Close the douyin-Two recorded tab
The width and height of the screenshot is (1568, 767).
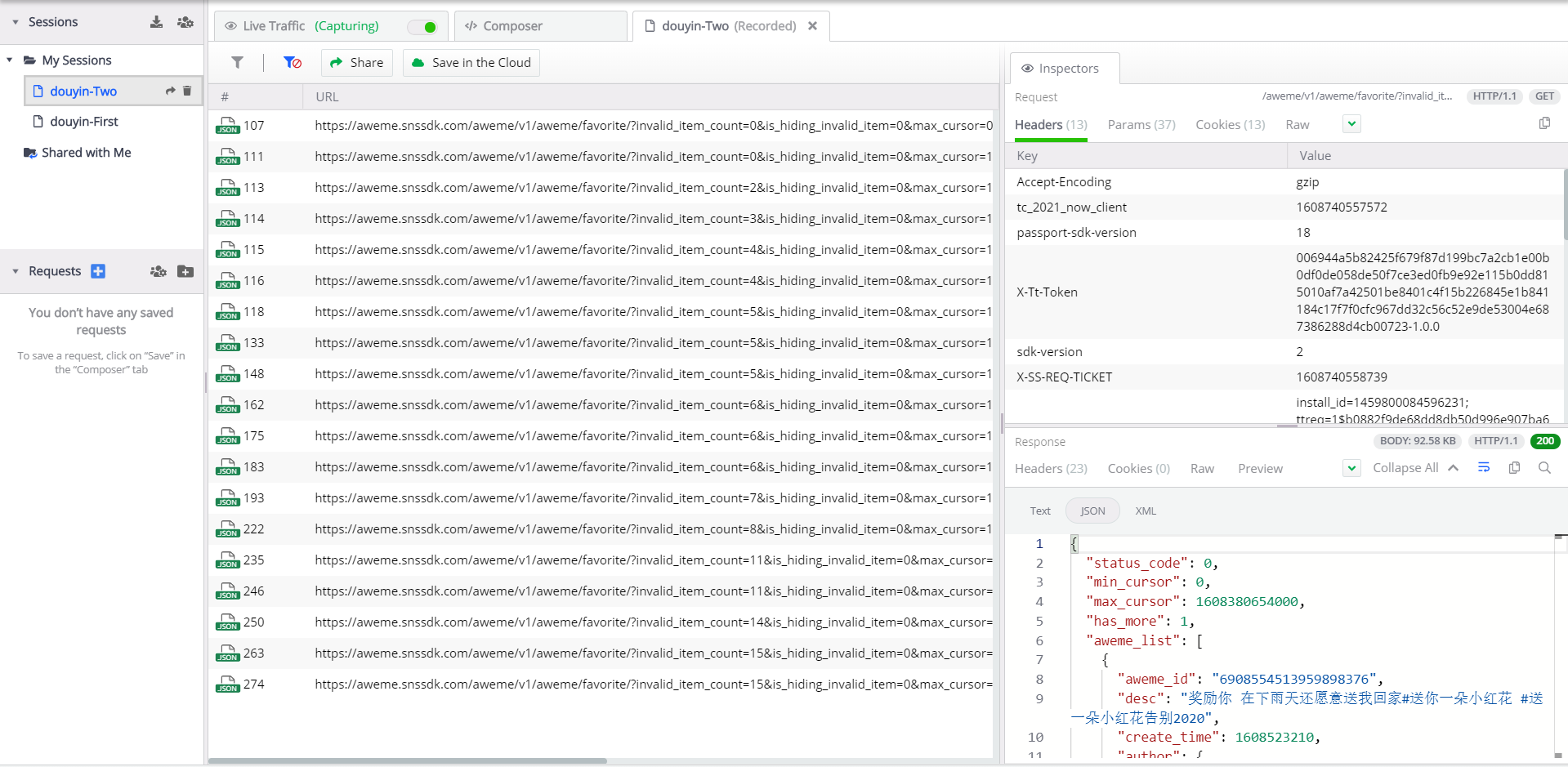pos(812,26)
